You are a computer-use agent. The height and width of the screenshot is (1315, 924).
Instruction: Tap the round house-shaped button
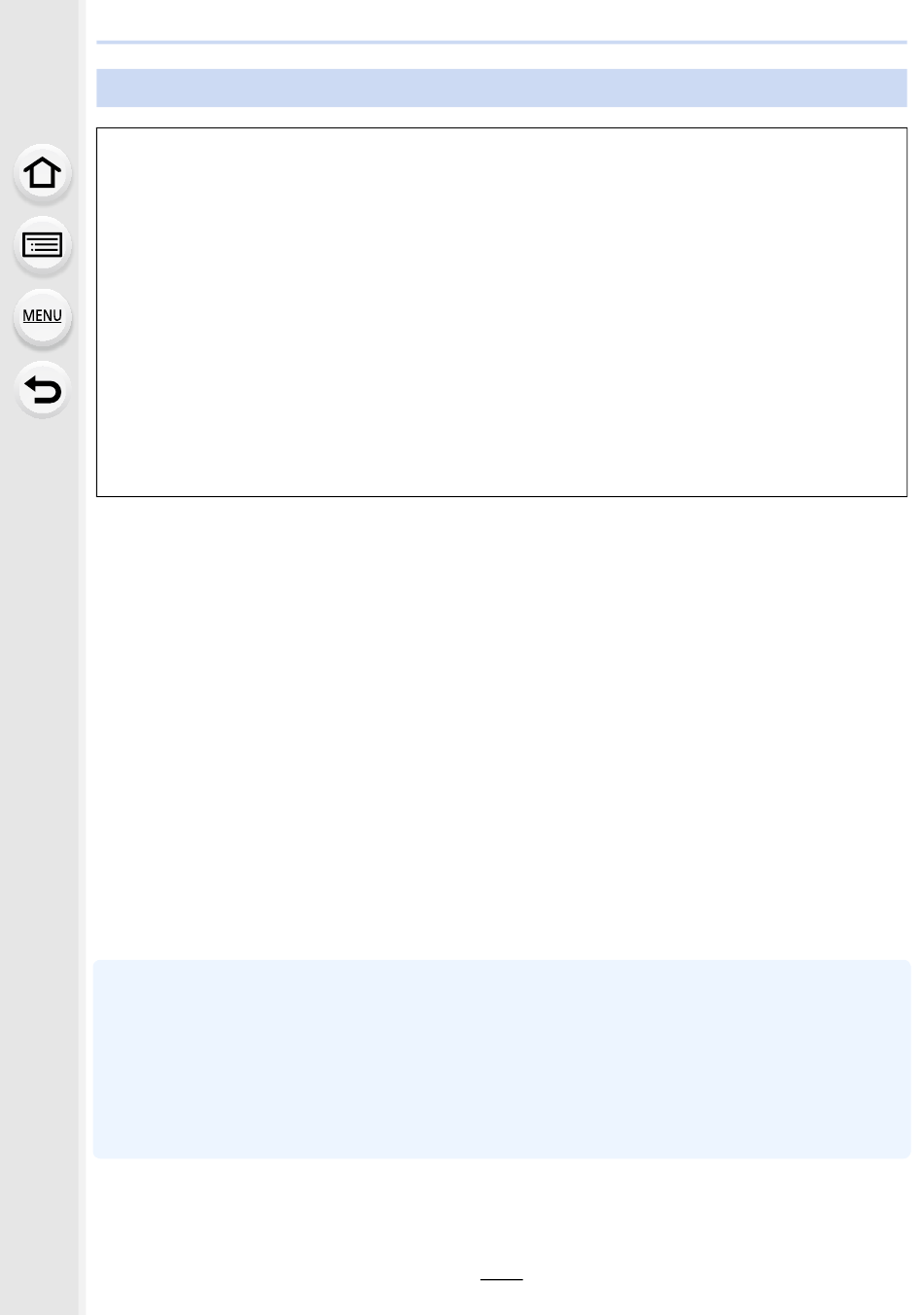(42, 173)
